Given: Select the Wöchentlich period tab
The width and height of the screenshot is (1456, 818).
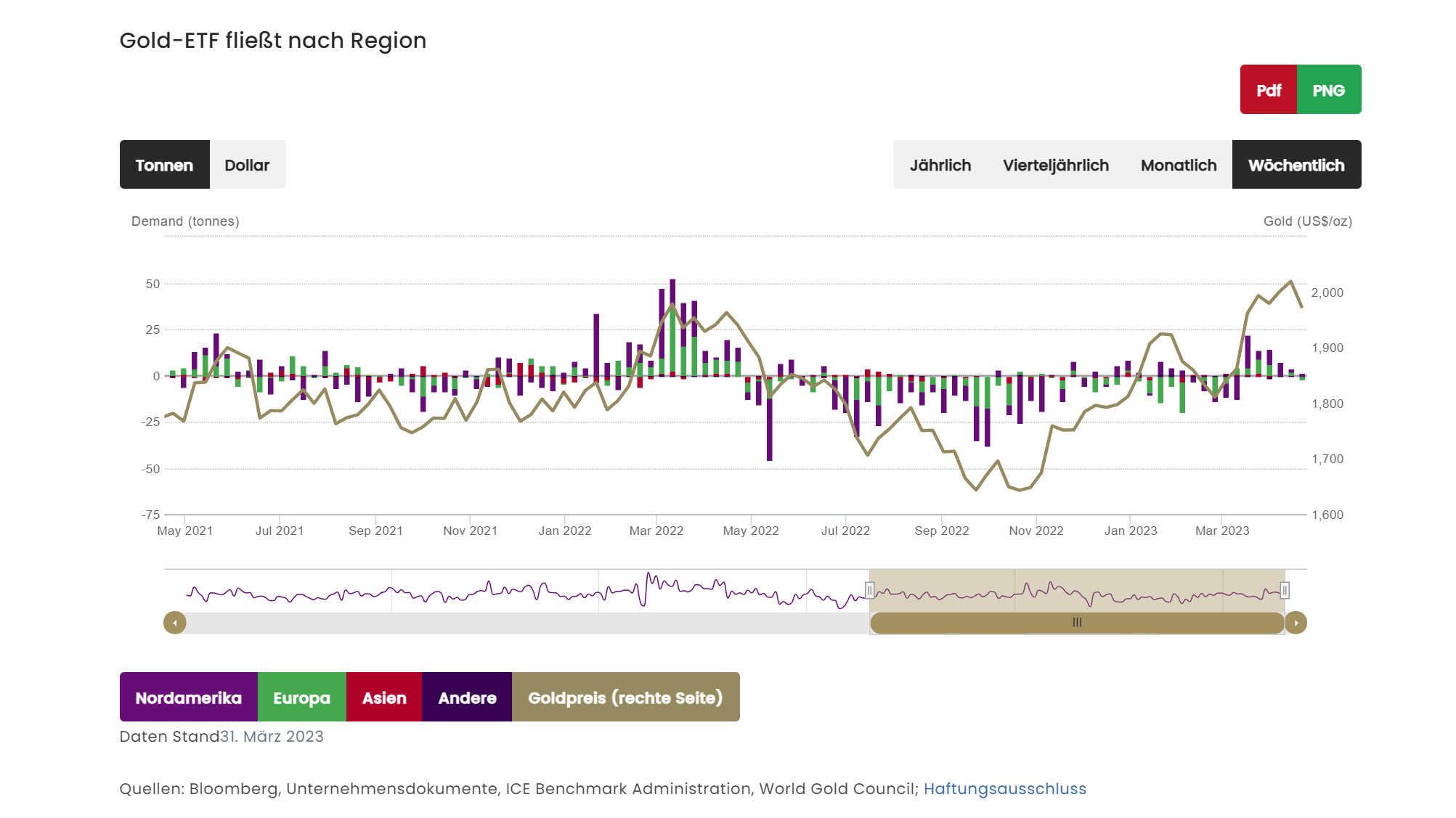Looking at the screenshot, I should [1297, 165].
